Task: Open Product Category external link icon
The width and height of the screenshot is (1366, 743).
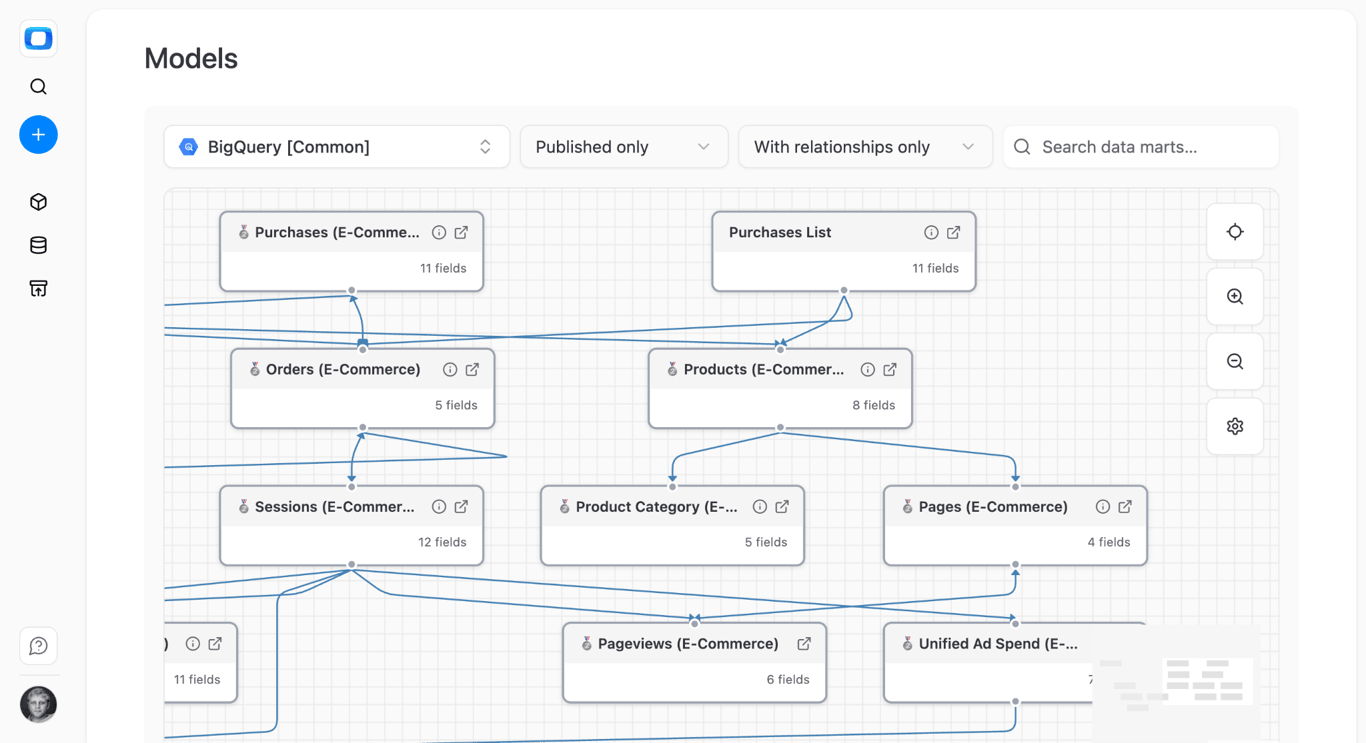Action: 782,507
